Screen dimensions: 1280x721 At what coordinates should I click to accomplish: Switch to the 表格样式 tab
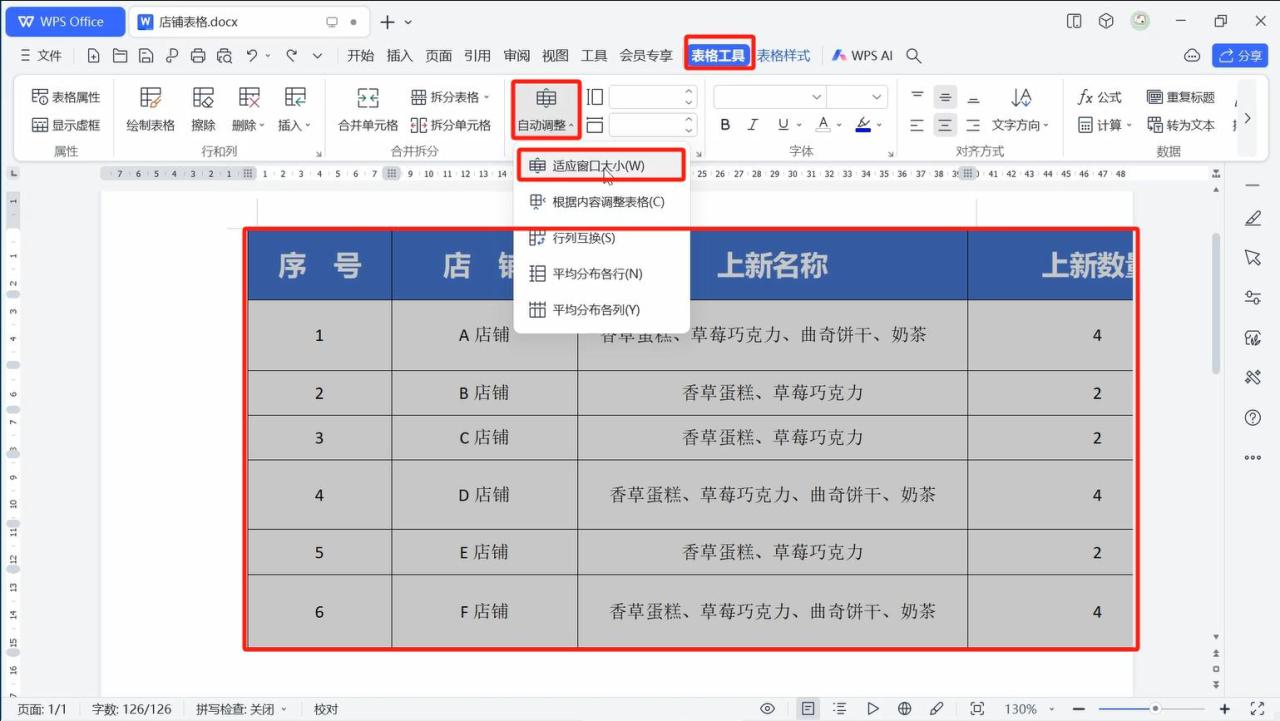coord(783,56)
